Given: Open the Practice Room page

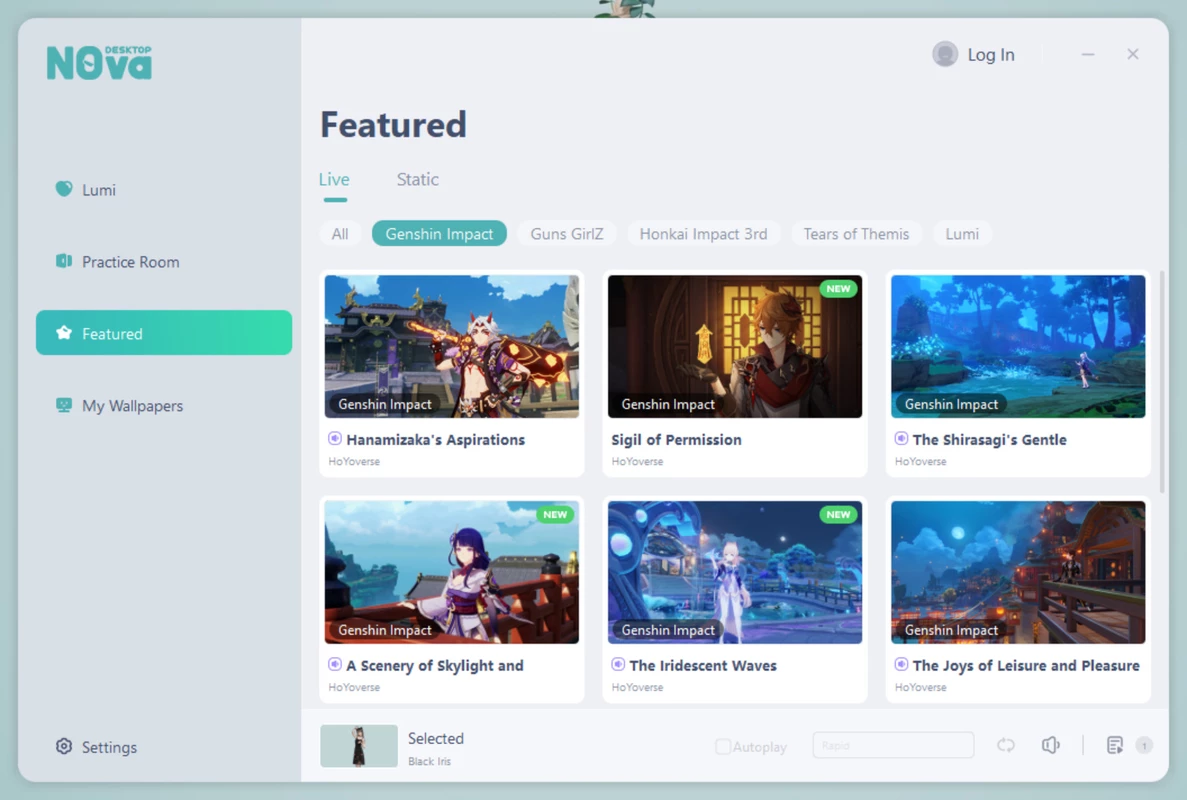Looking at the screenshot, I should (164, 262).
